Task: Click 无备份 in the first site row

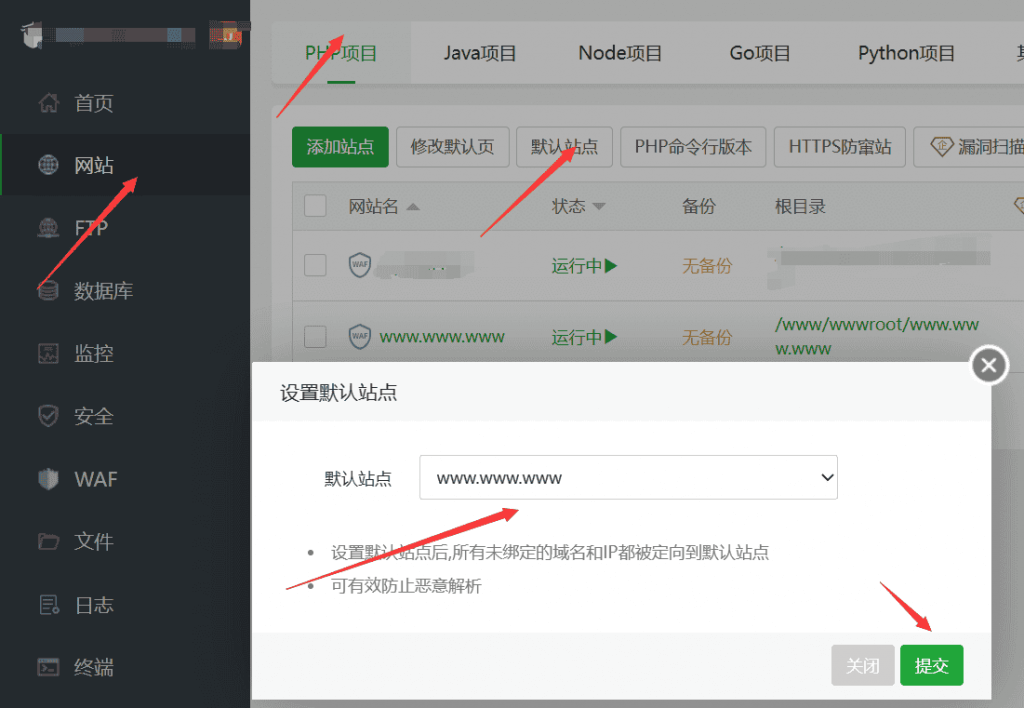Action: click(707, 266)
